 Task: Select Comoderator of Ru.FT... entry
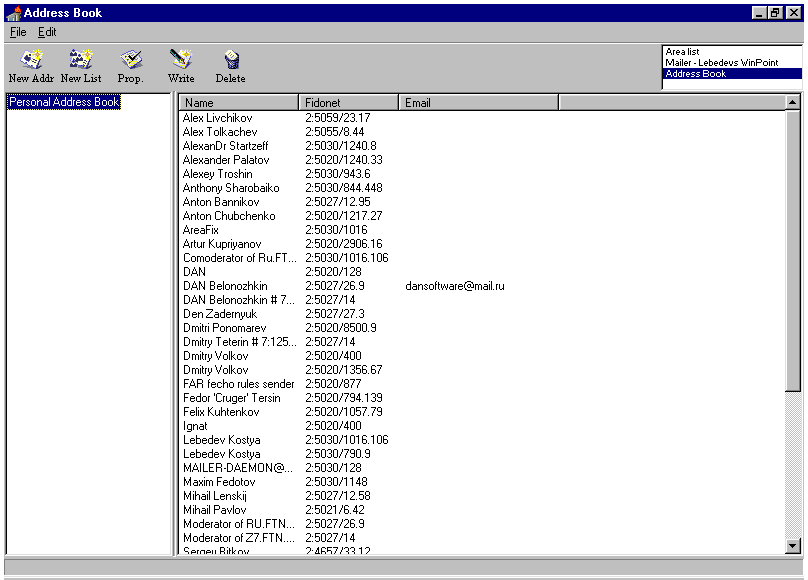[240, 258]
